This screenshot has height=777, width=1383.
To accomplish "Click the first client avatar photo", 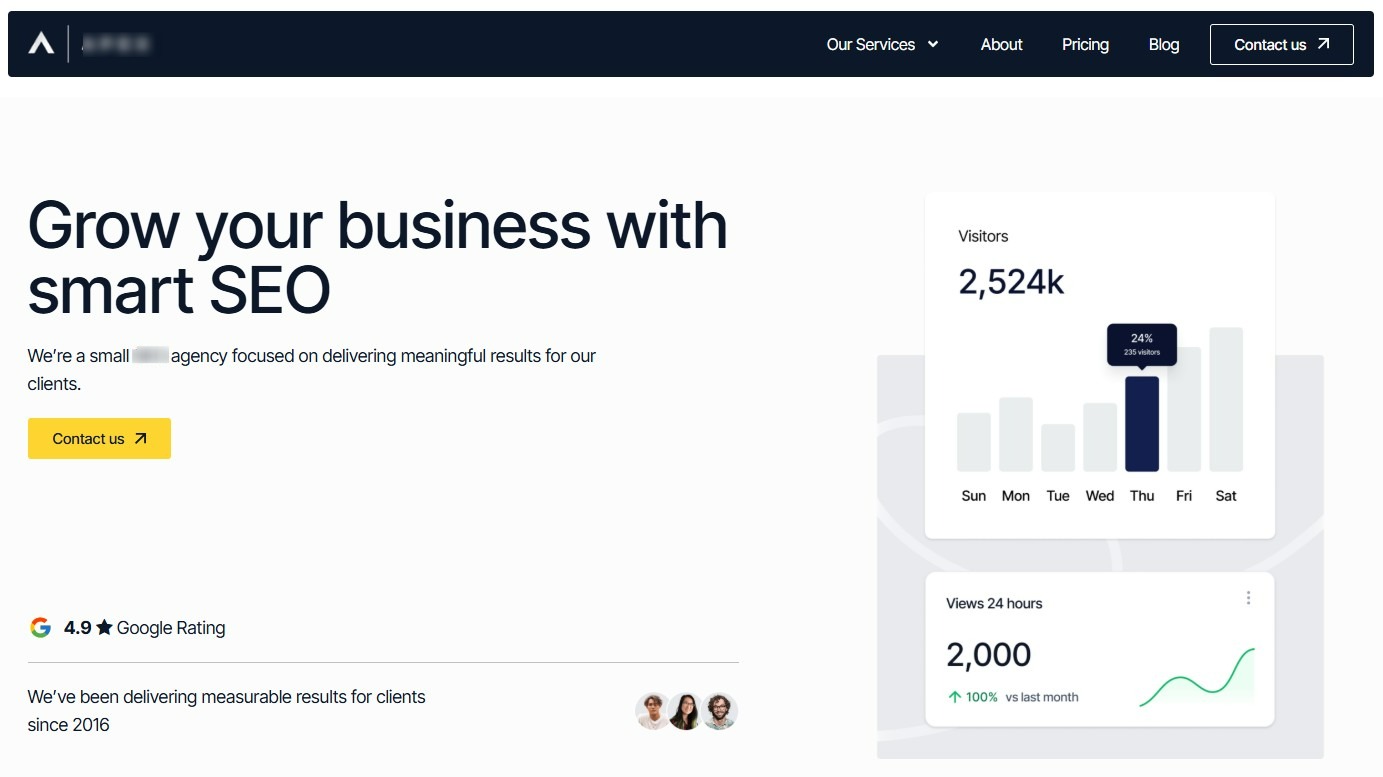I will [x=653, y=711].
